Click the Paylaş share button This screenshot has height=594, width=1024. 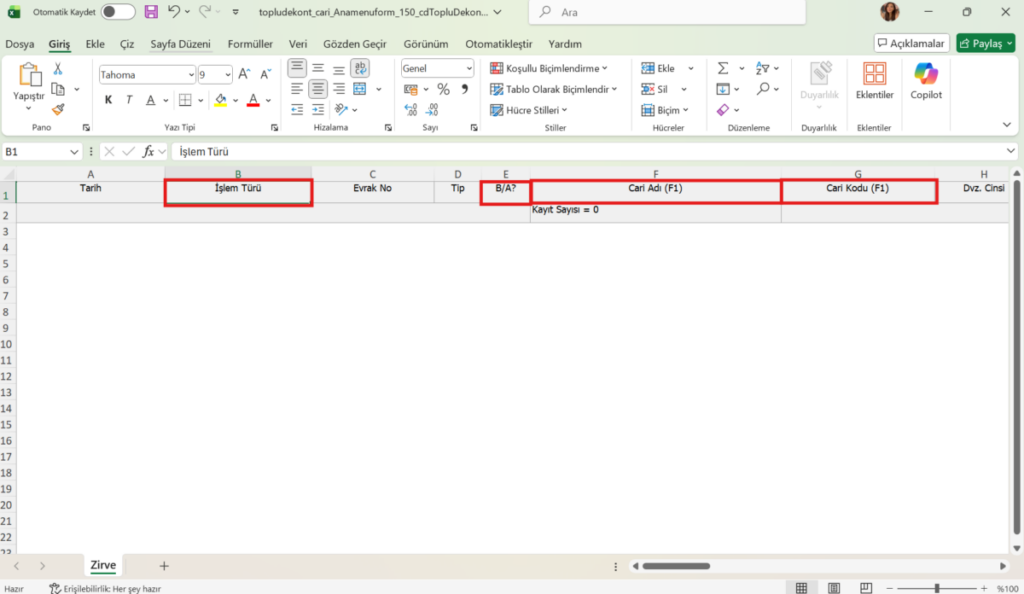tap(985, 43)
